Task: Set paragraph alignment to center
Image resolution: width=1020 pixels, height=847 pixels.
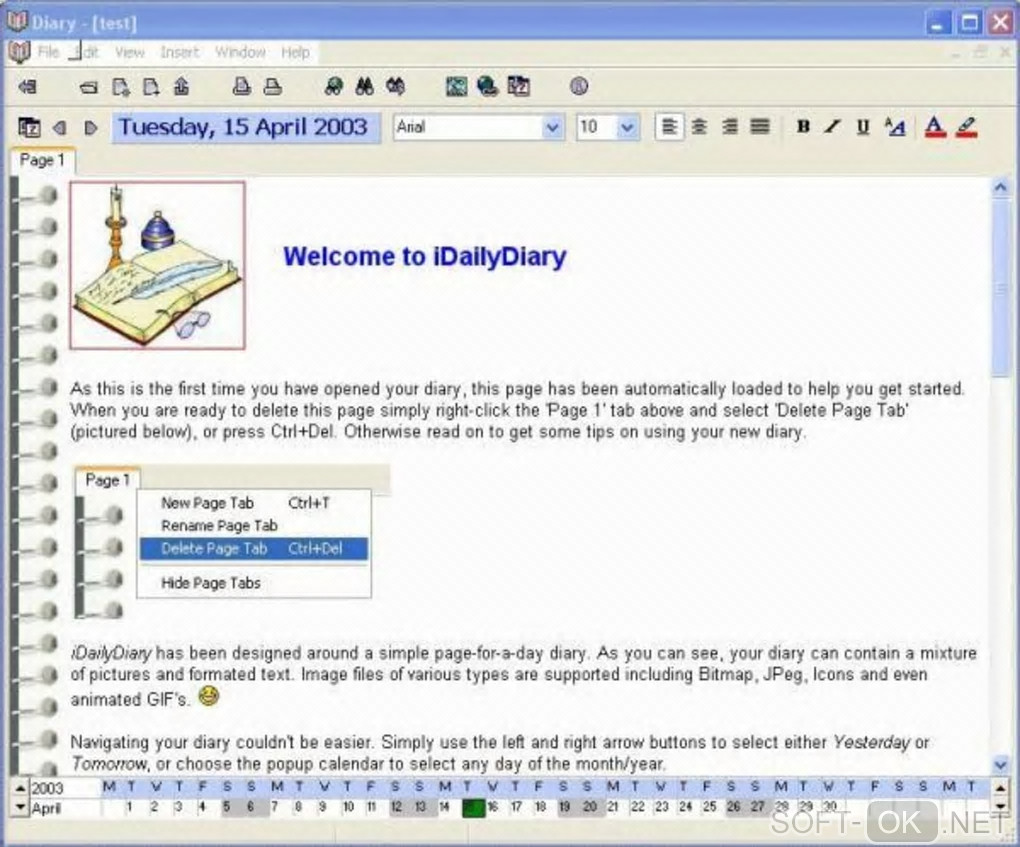Action: coord(699,126)
